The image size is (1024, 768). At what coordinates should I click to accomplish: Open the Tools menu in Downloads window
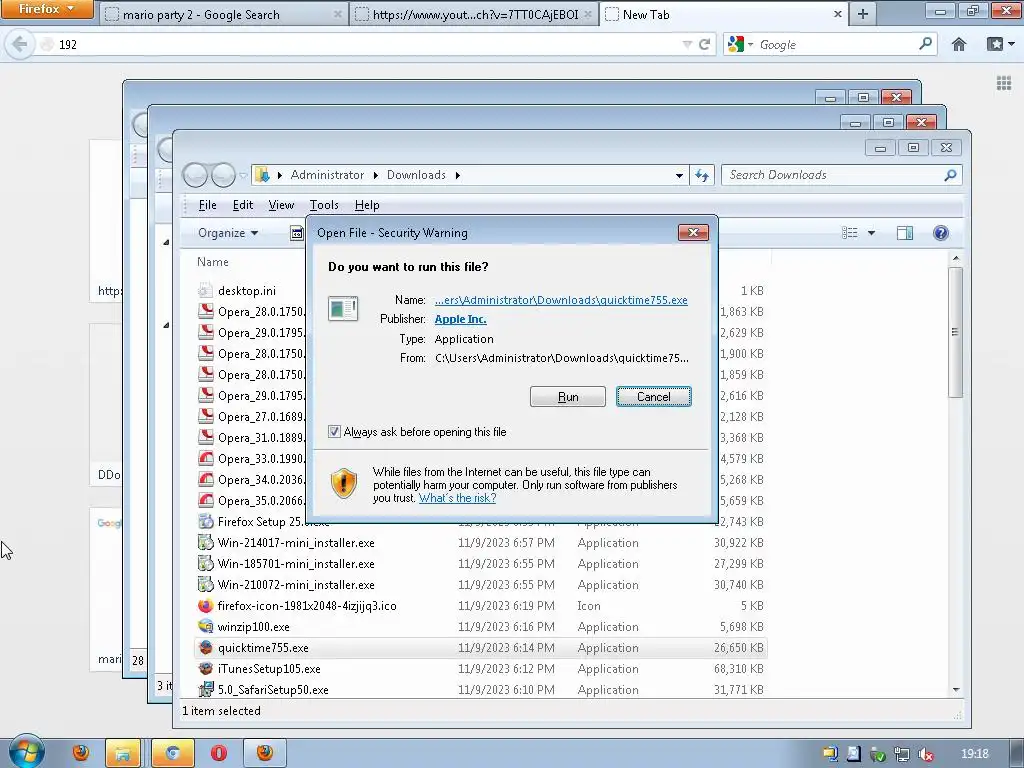pyautogui.click(x=324, y=205)
